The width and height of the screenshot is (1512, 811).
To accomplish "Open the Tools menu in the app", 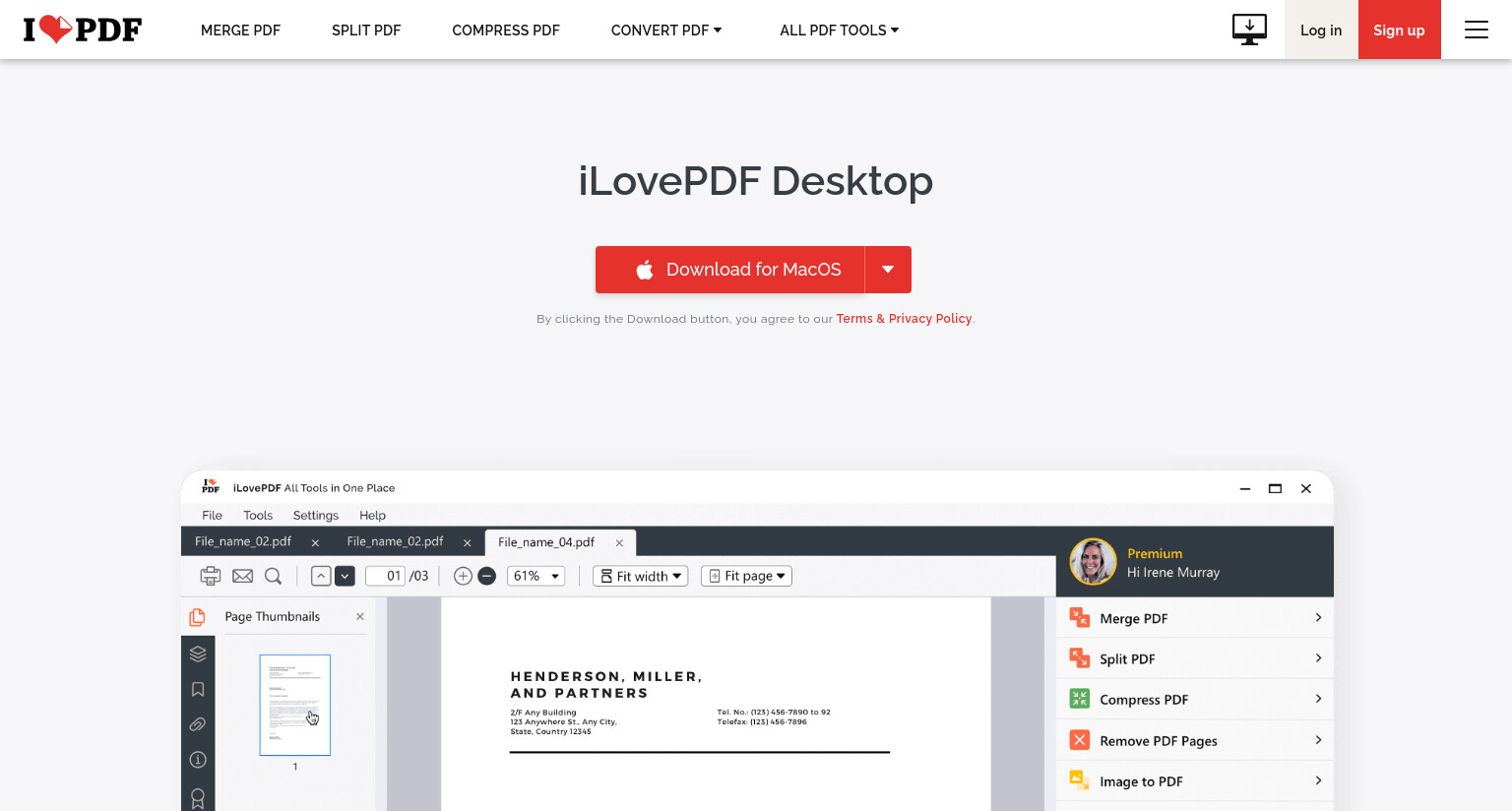I will (x=258, y=515).
